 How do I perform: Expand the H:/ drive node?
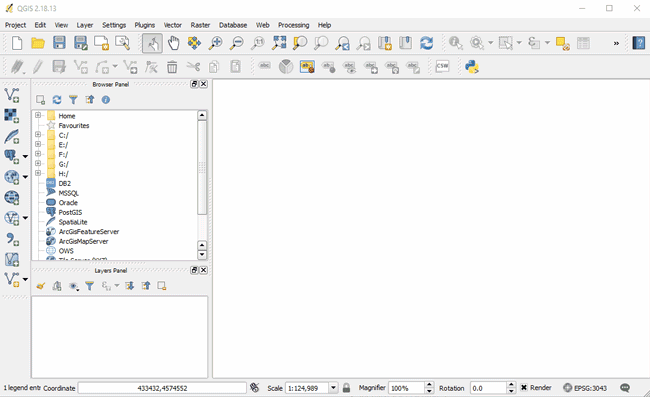38,173
